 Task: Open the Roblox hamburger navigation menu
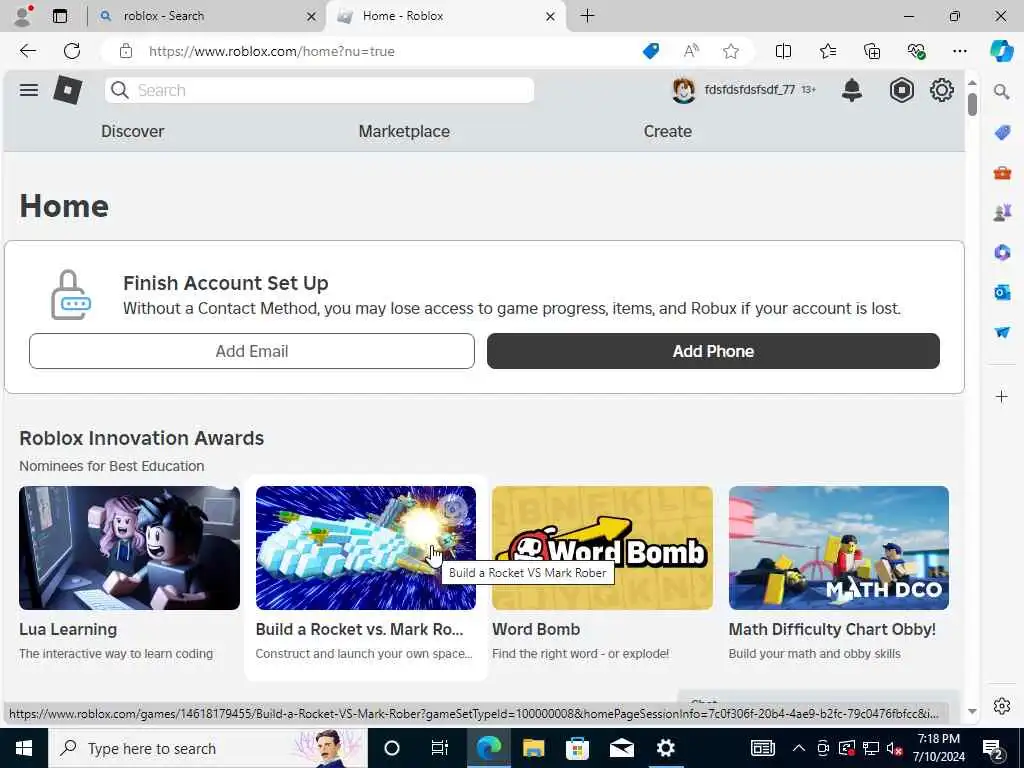click(x=29, y=90)
